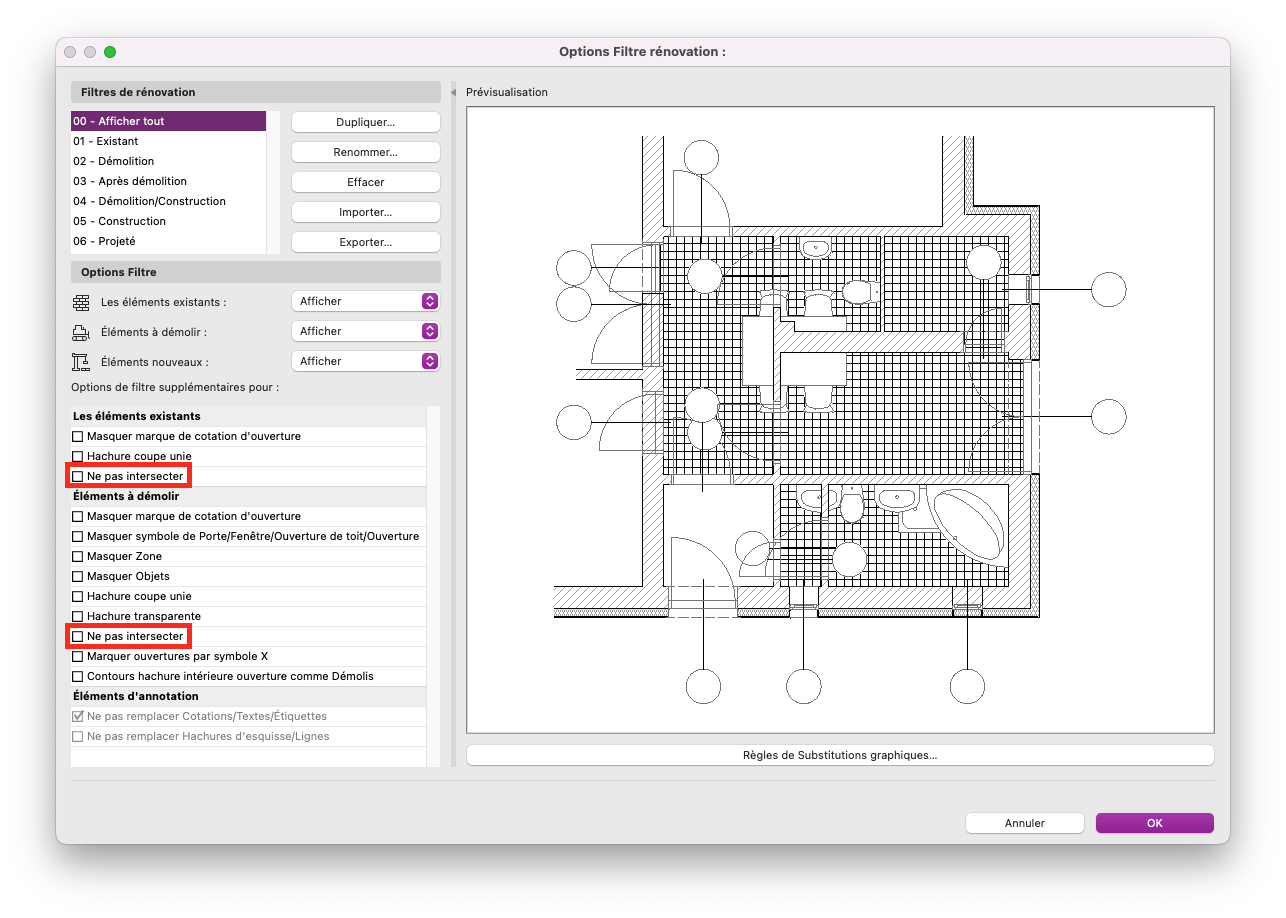Click the existing elements brick wall icon
Screen dimensions: 1286x918
(81, 301)
